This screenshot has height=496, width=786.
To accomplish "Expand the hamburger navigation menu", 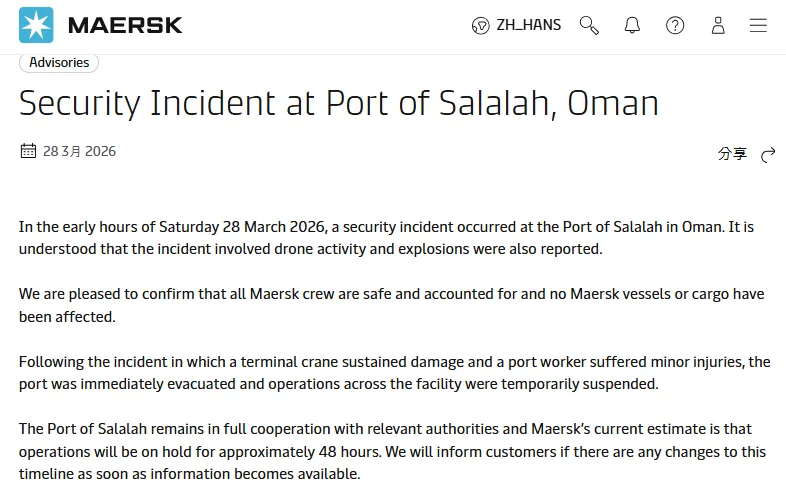I will pos(758,25).
